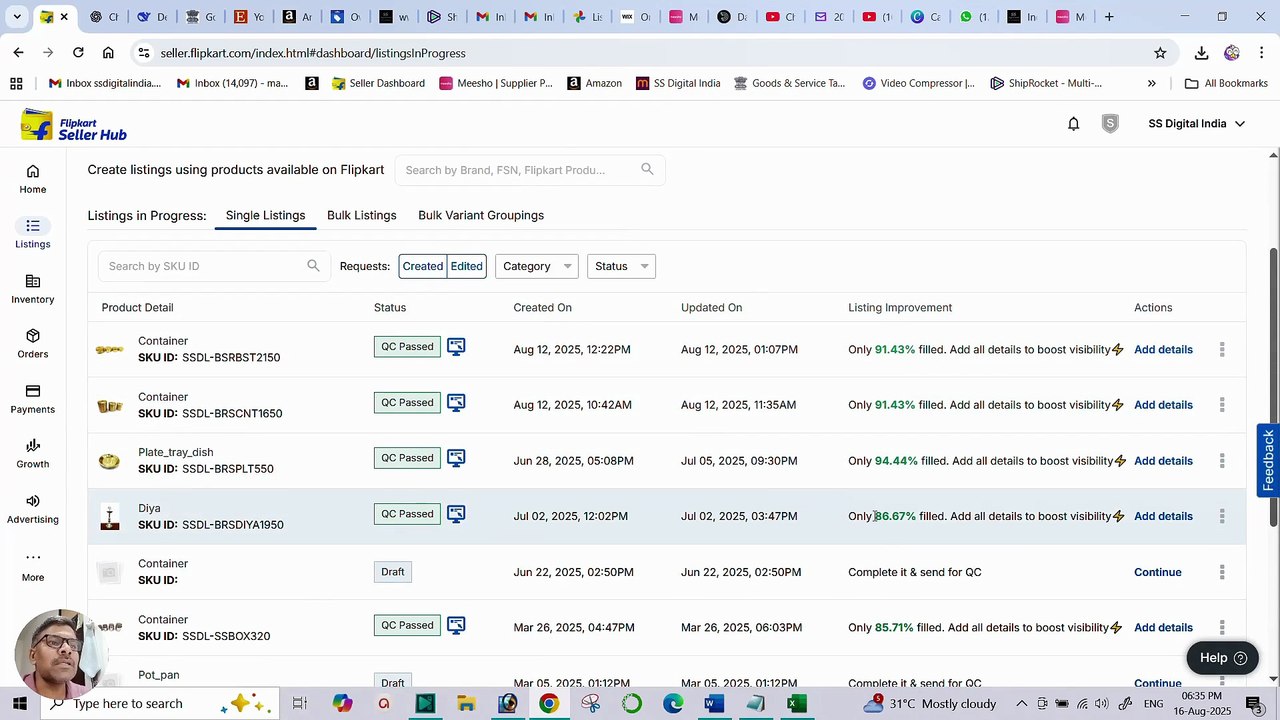
Task: Switch to Bulk Variant Groupings tab
Action: click(481, 215)
